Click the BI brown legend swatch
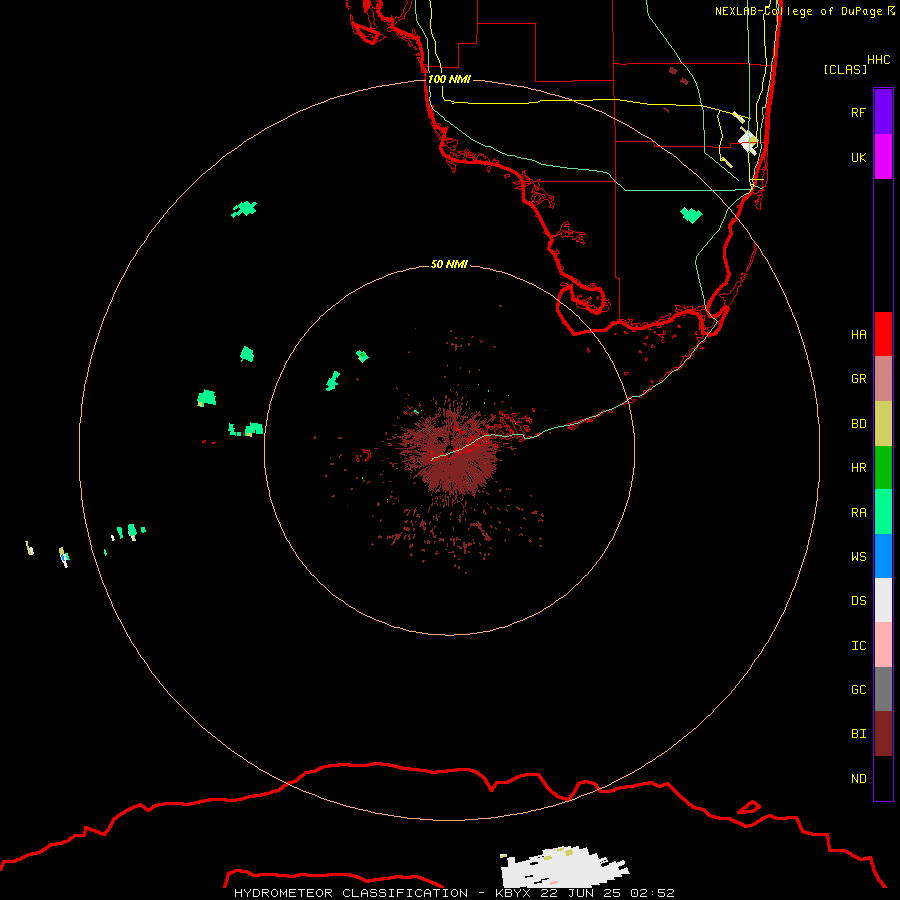 point(883,734)
